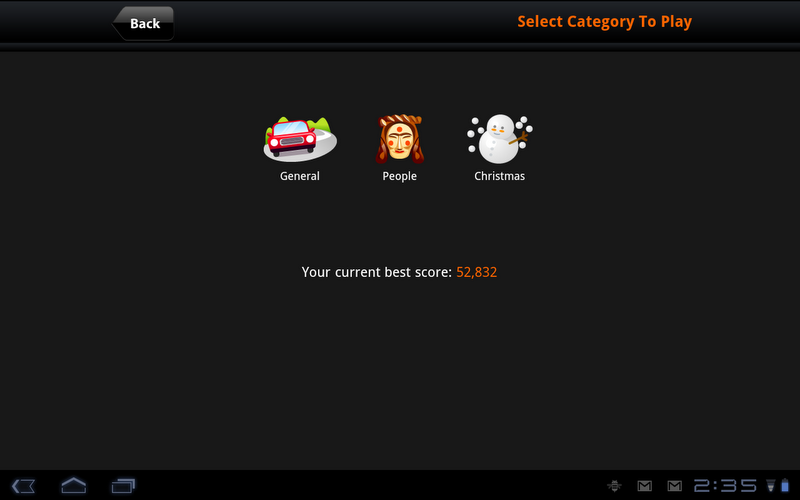Screen dimensions: 800x500
Task: Tap the Android home icon
Action: (x=73, y=485)
